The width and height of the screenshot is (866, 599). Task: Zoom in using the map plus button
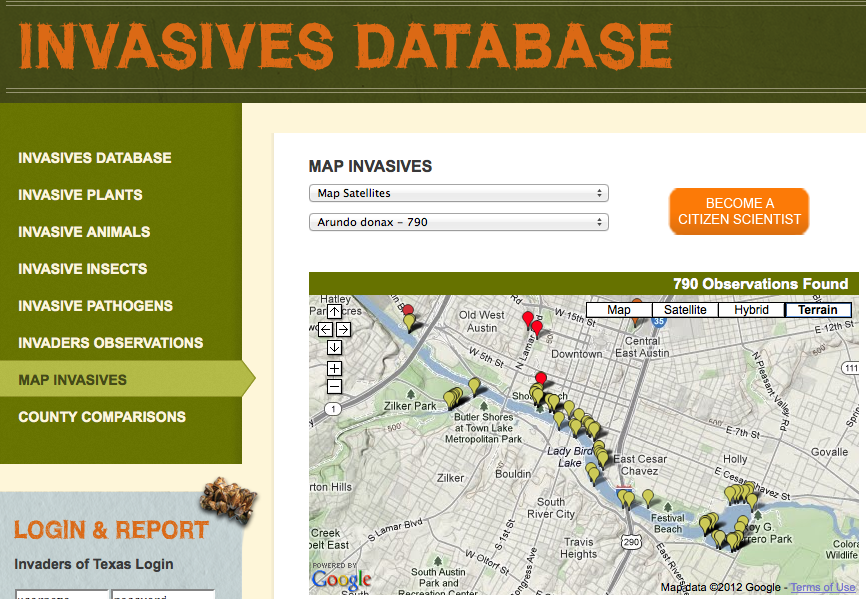coord(334,368)
